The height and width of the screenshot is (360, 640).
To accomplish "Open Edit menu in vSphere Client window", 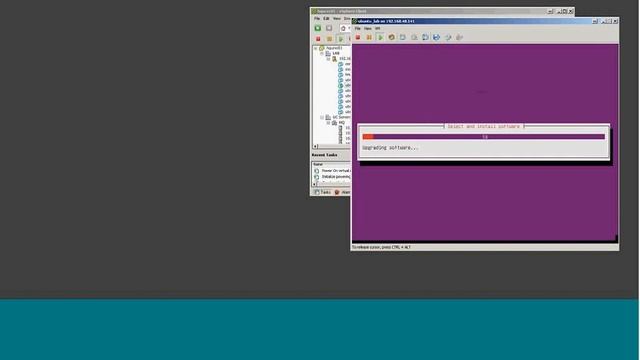I will [x=326, y=18].
